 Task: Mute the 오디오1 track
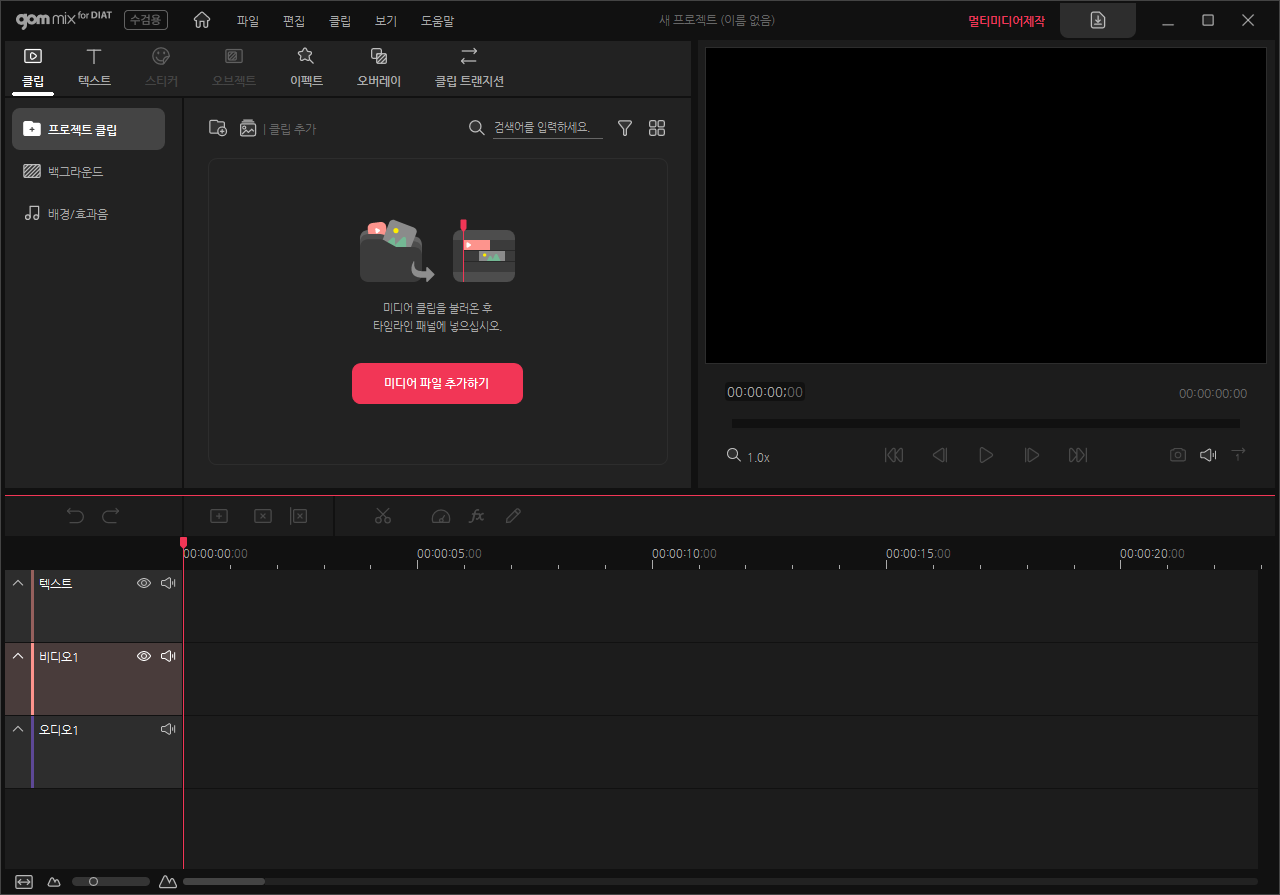click(168, 729)
